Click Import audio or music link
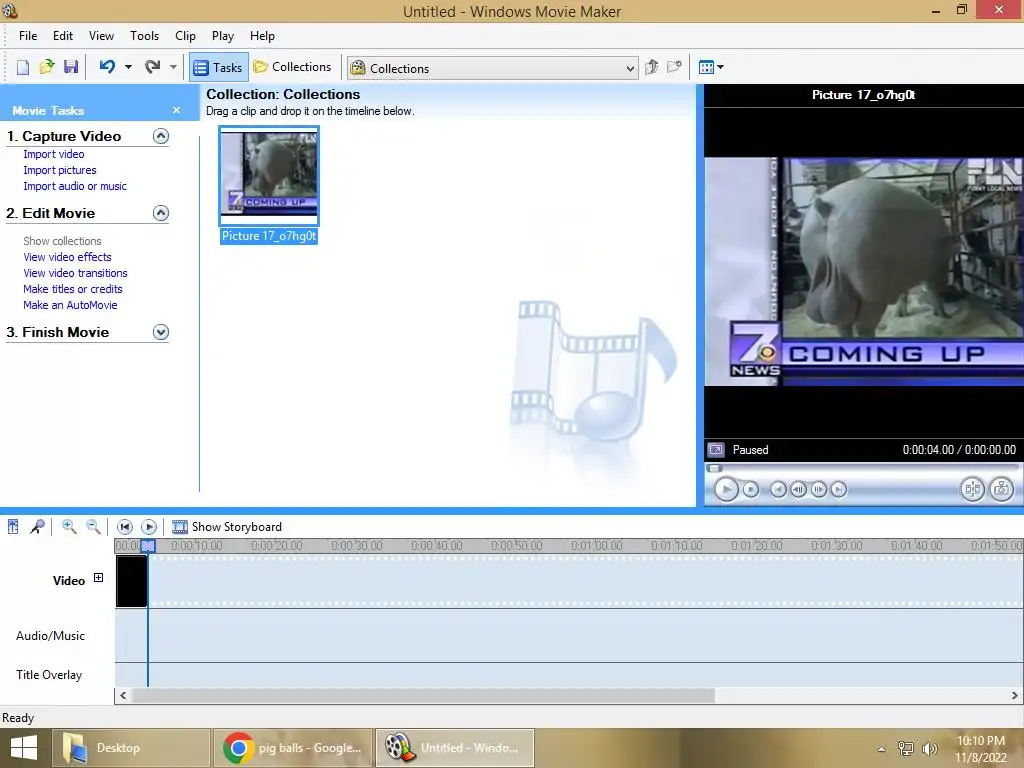Screen dimensions: 1024x768 75,186
